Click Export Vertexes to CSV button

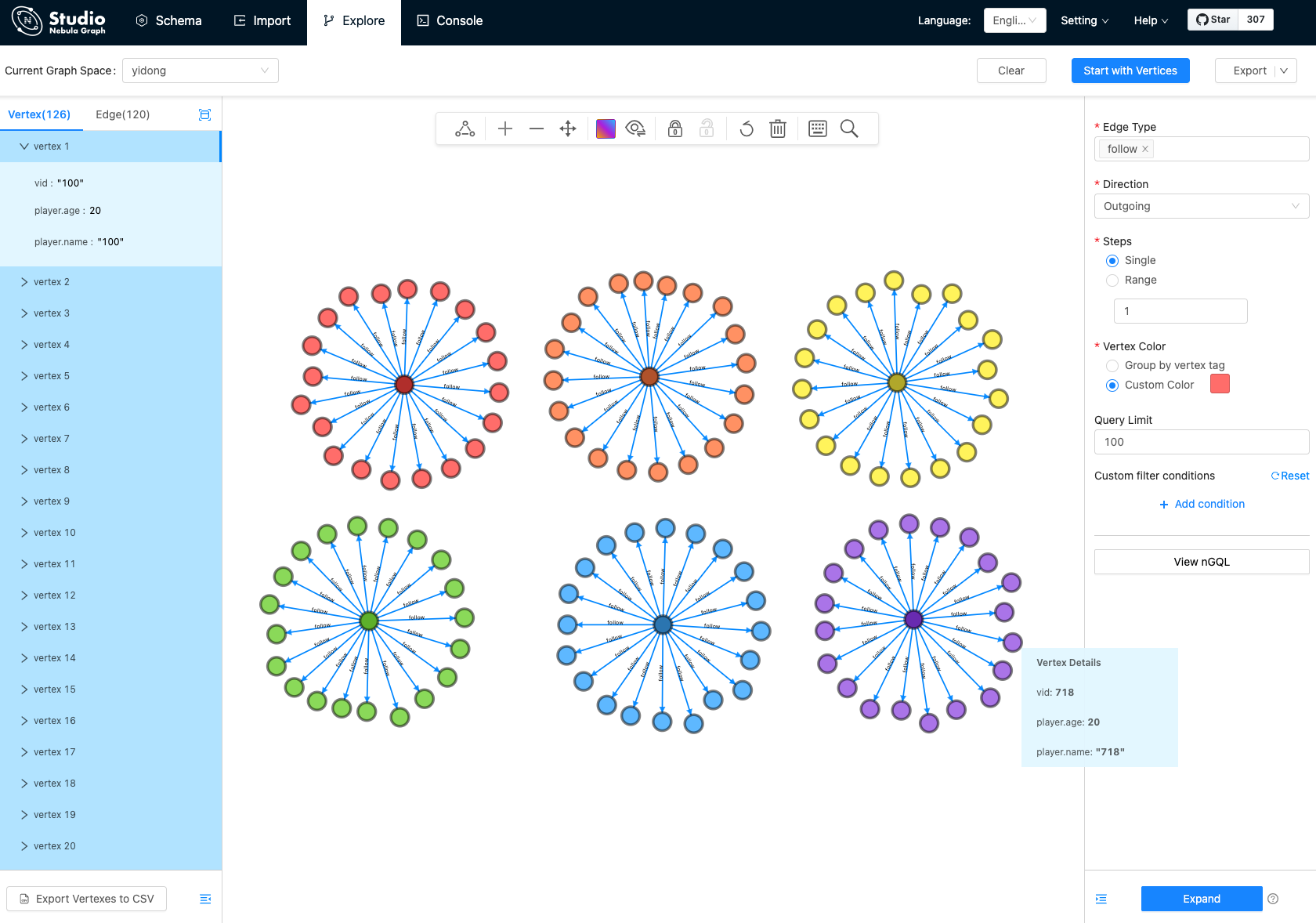(x=86, y=899)
